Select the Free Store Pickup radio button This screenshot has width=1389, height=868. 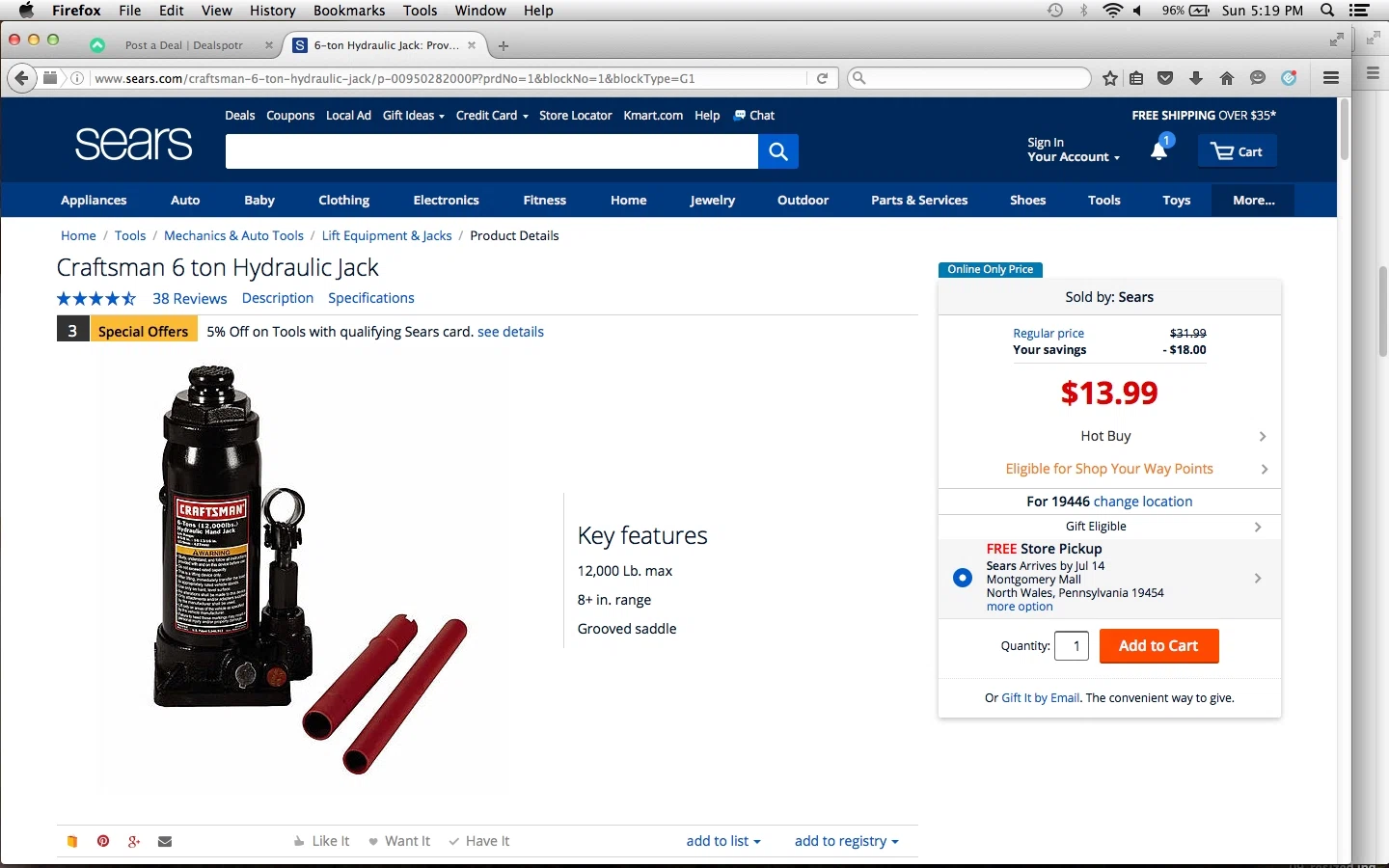[x=963, y=578]
